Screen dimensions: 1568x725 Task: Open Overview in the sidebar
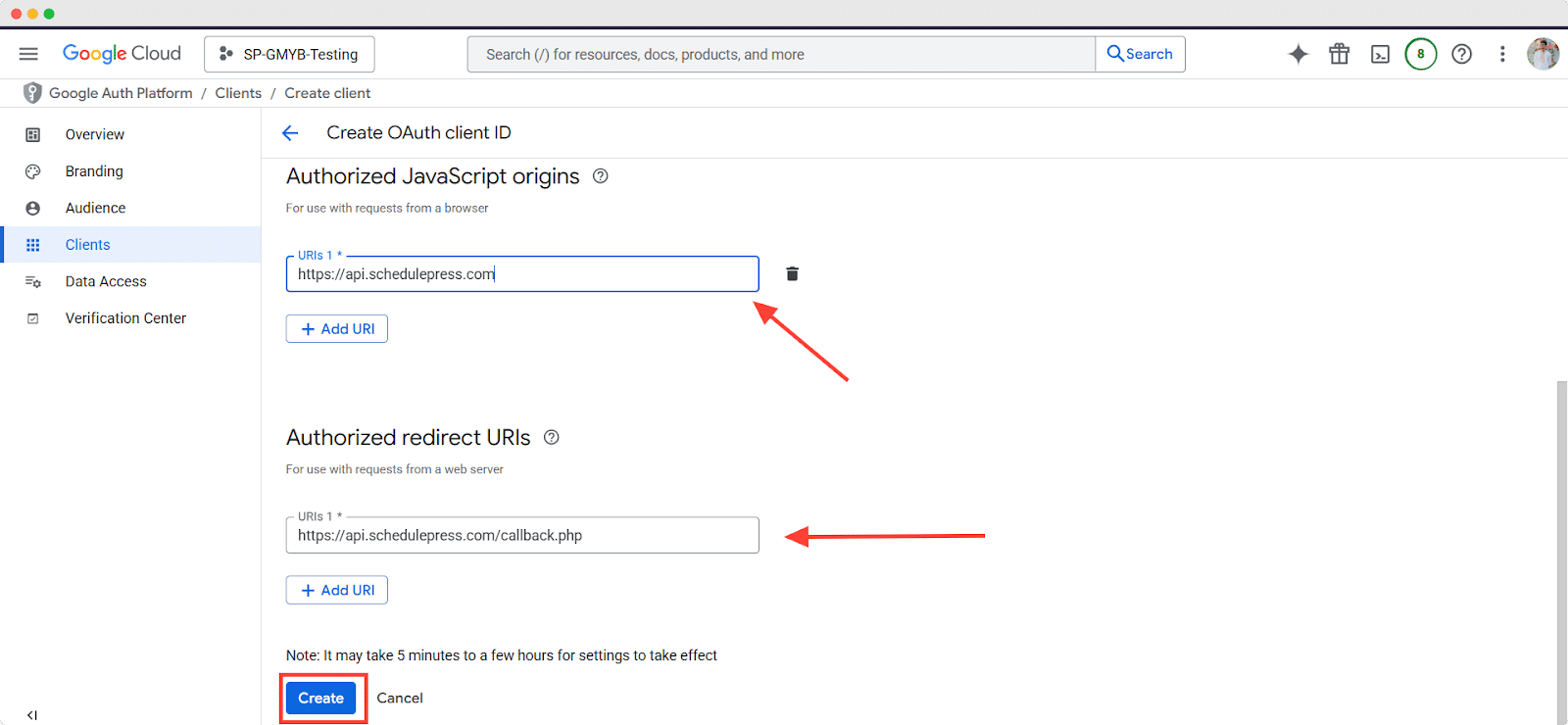[131, 134]
